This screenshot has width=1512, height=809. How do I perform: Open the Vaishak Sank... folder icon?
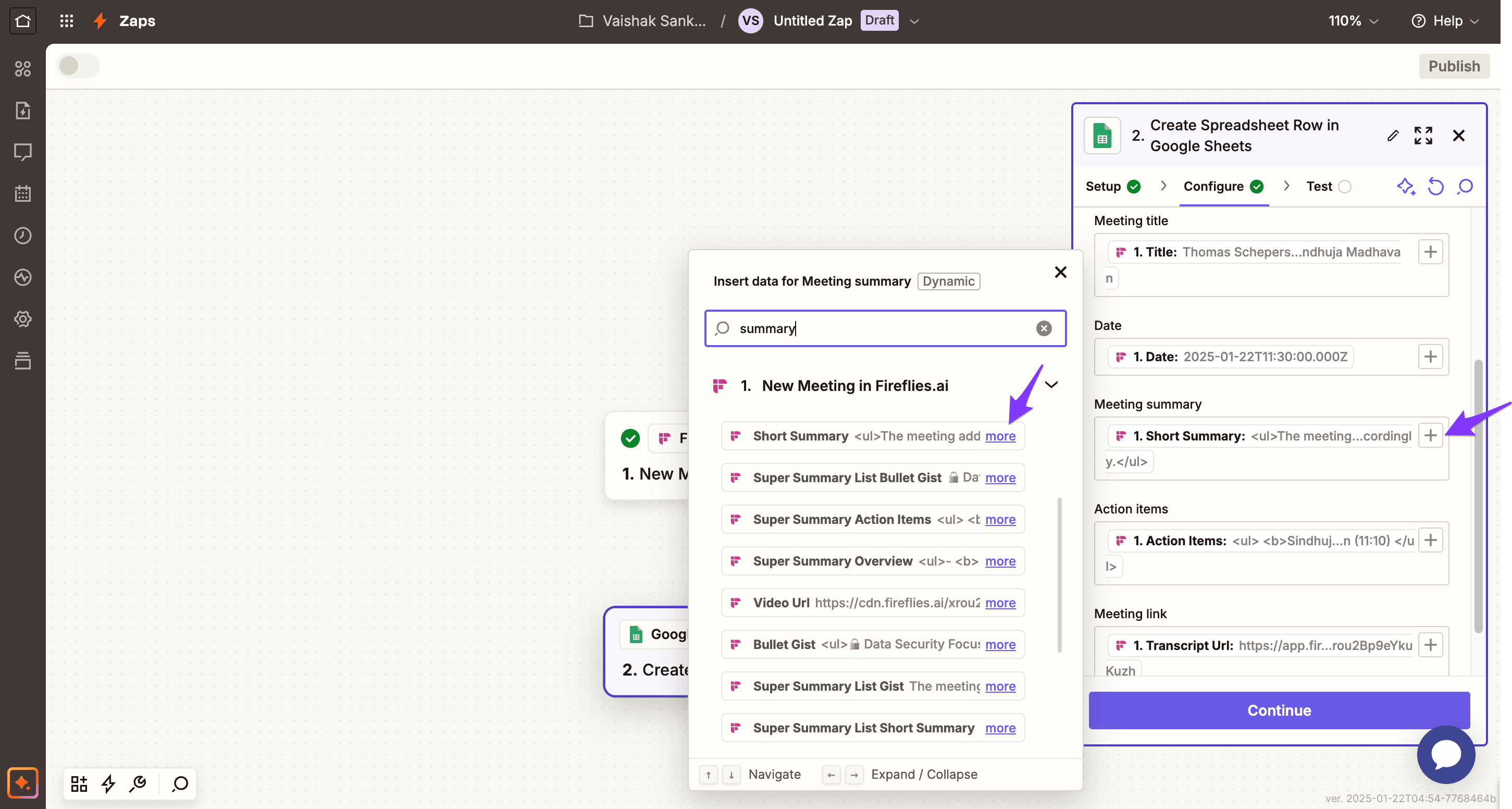(586, 20)
